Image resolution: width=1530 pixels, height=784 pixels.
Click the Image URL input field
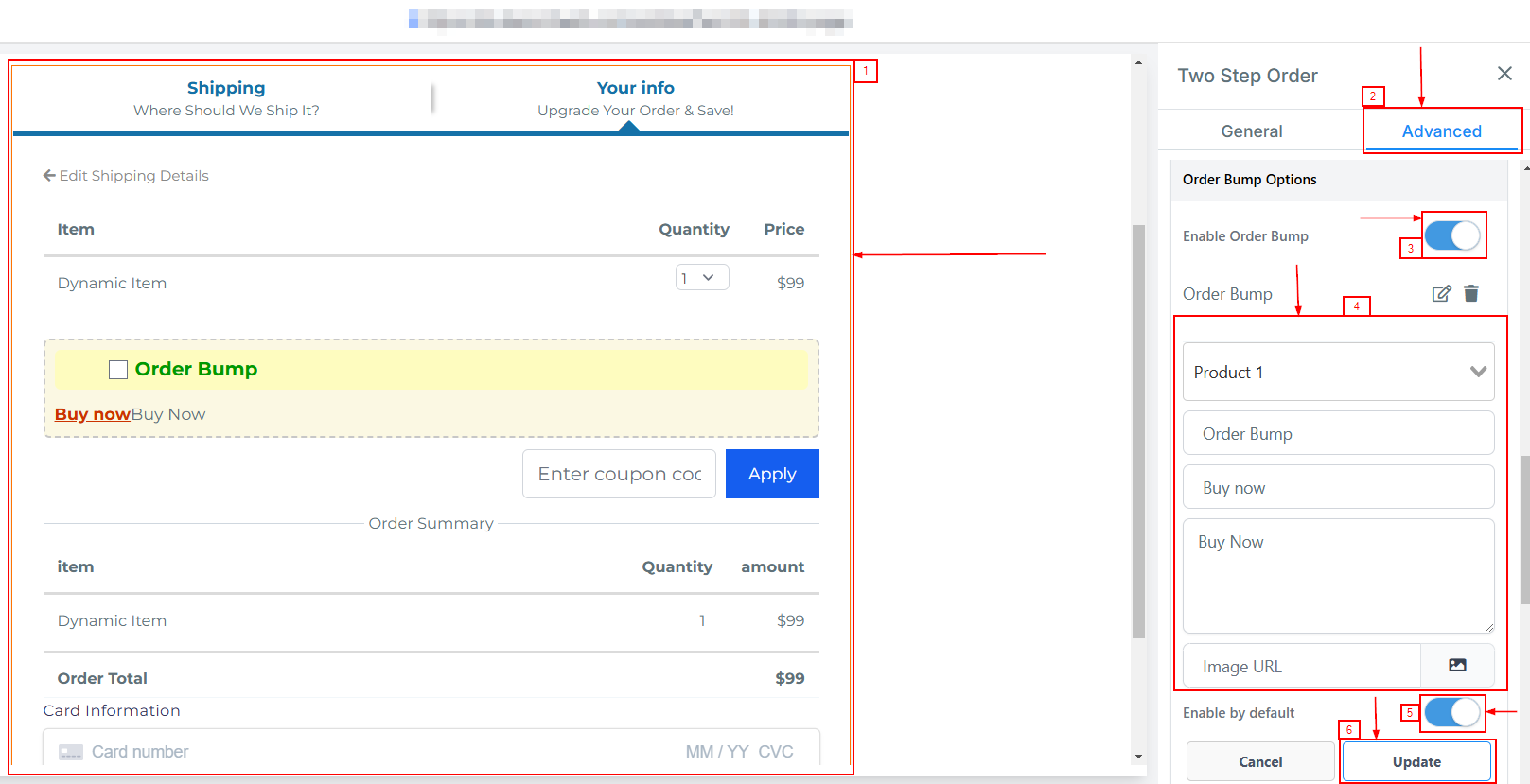tap(1302, 666)
